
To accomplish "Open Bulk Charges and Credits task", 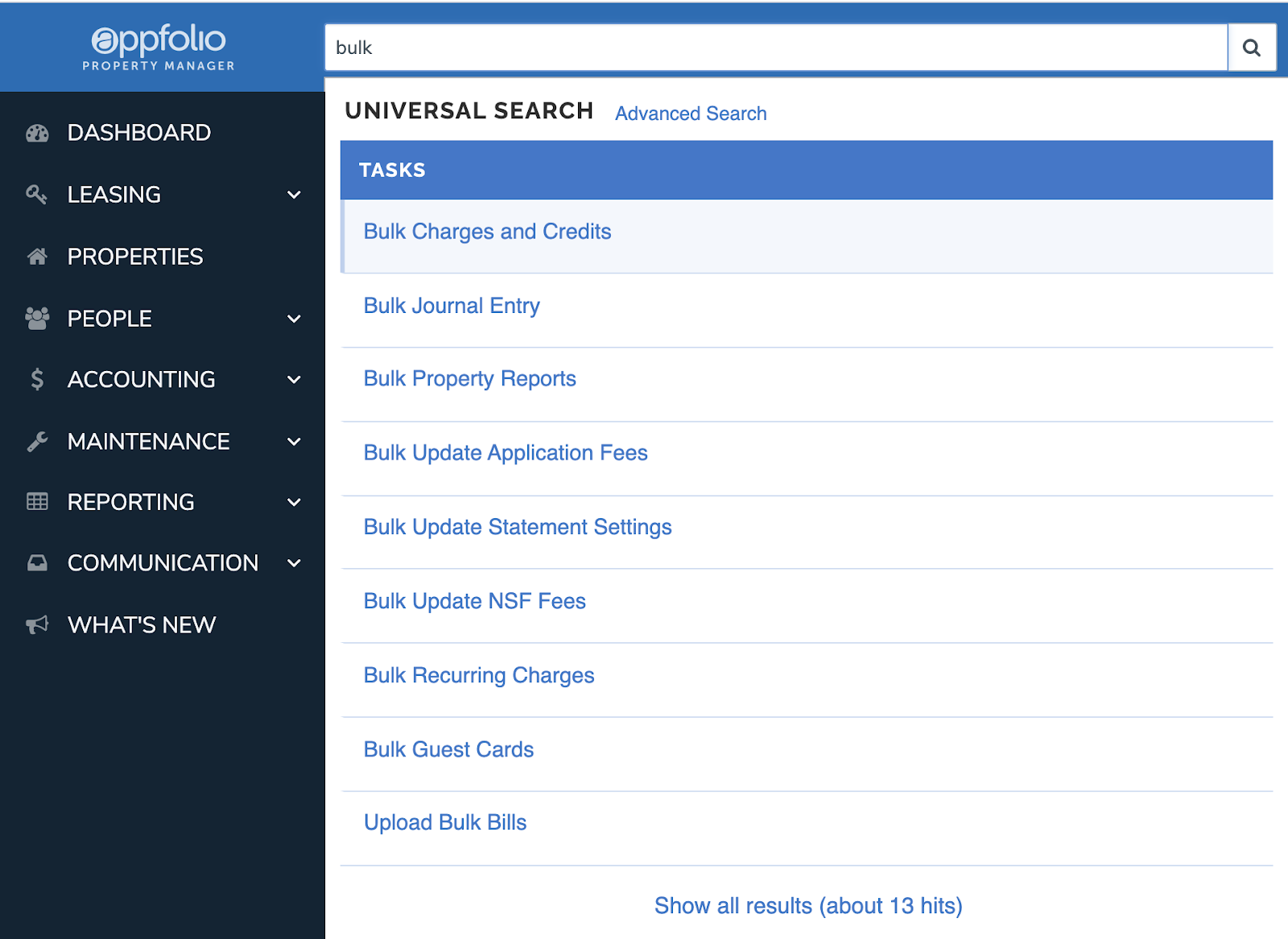I will point(487,231).
